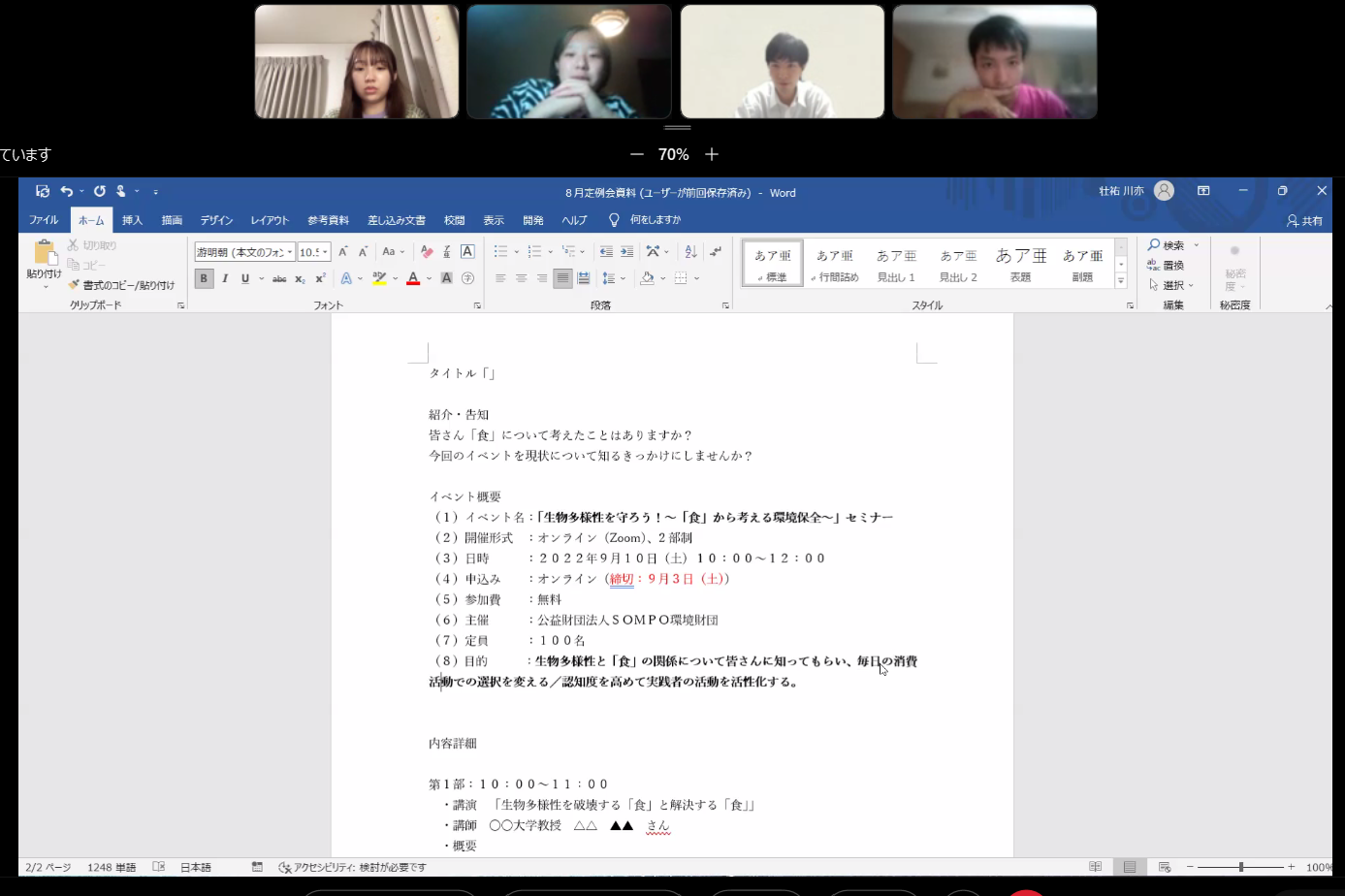1345x896 pixels.
Task: Toggle Underline formatting button
Action: pos(245,278)
